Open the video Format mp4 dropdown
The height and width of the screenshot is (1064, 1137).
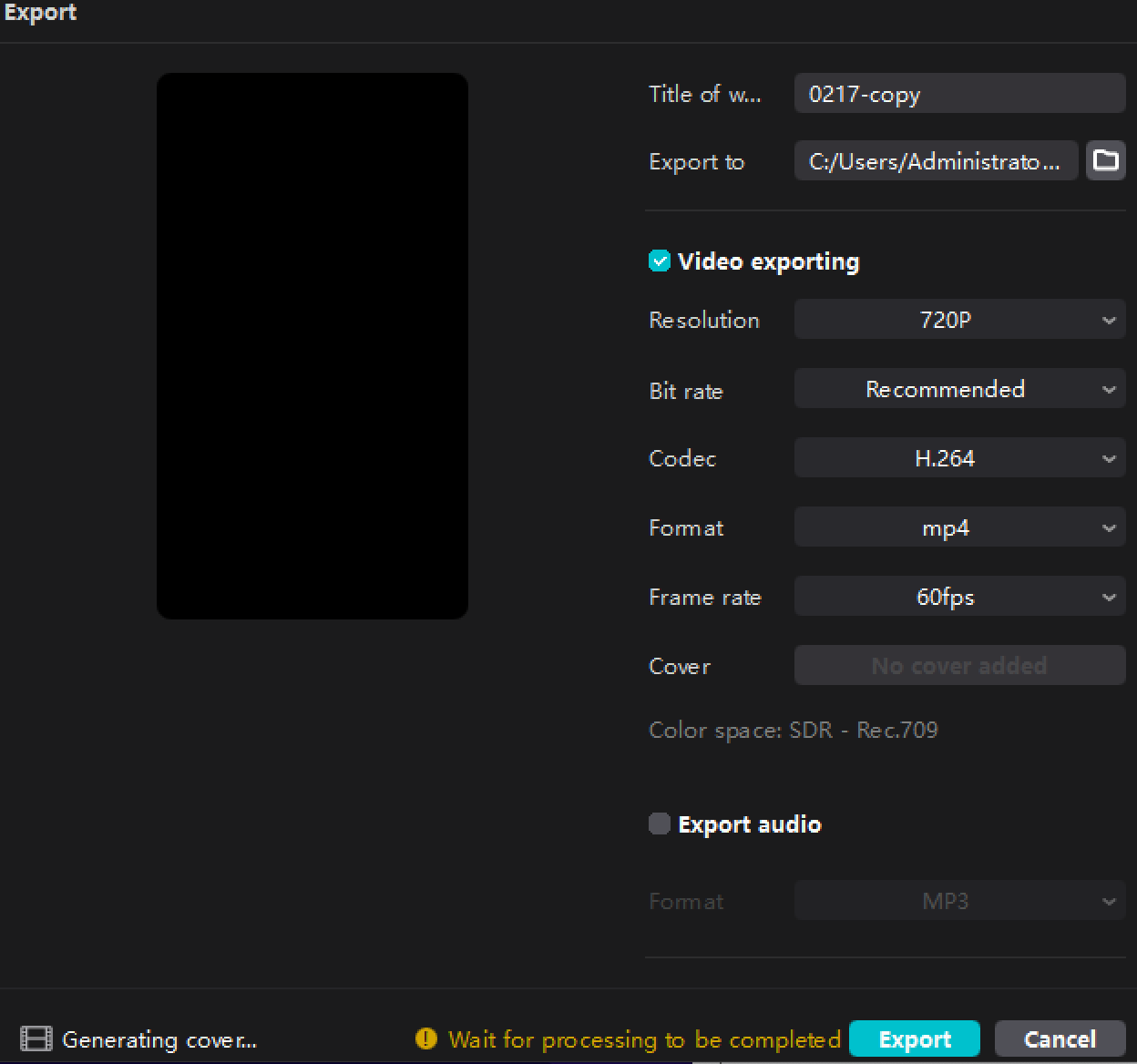(959, 527)
